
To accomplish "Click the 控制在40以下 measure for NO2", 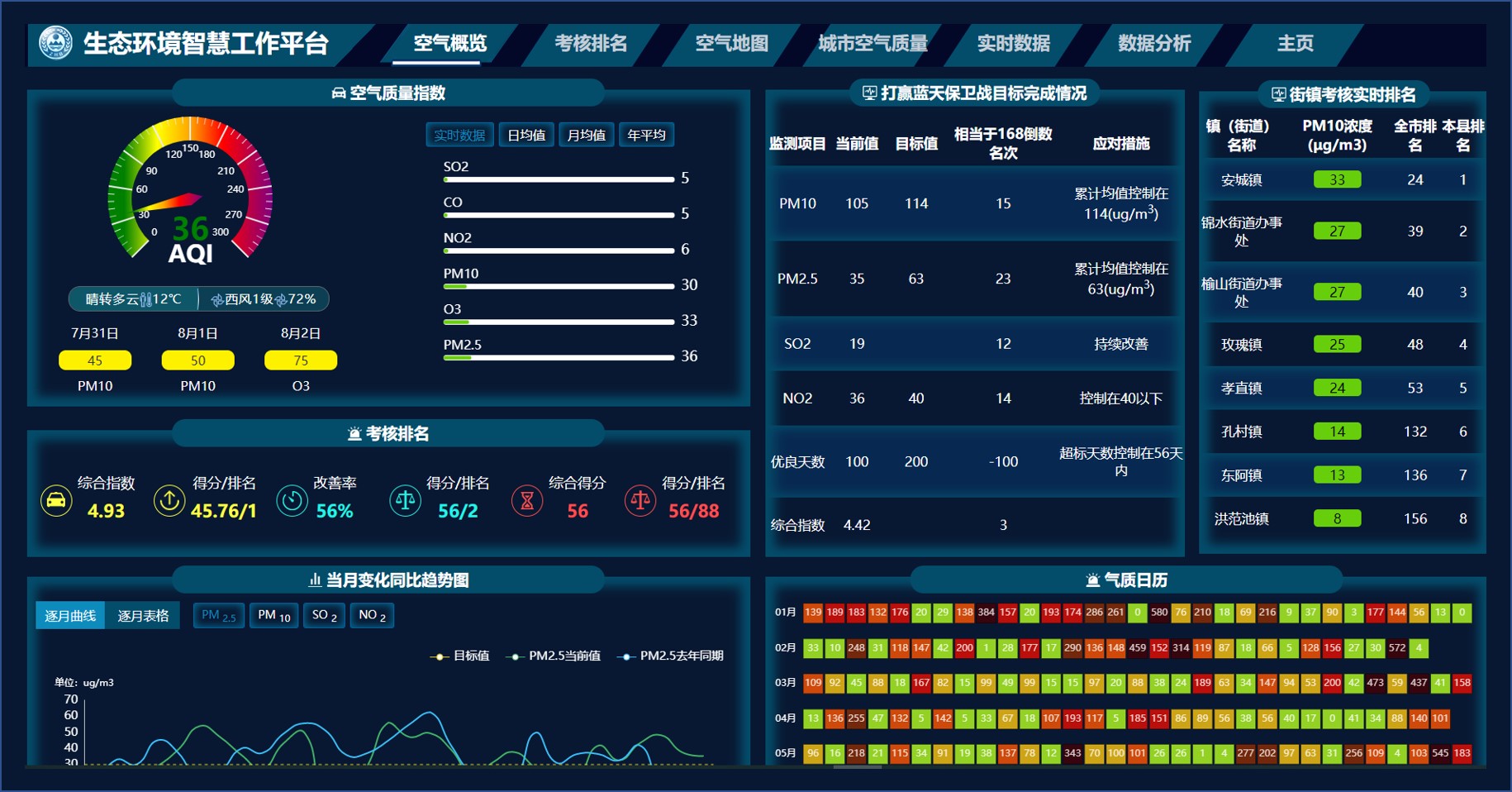I will (1120, 398).
